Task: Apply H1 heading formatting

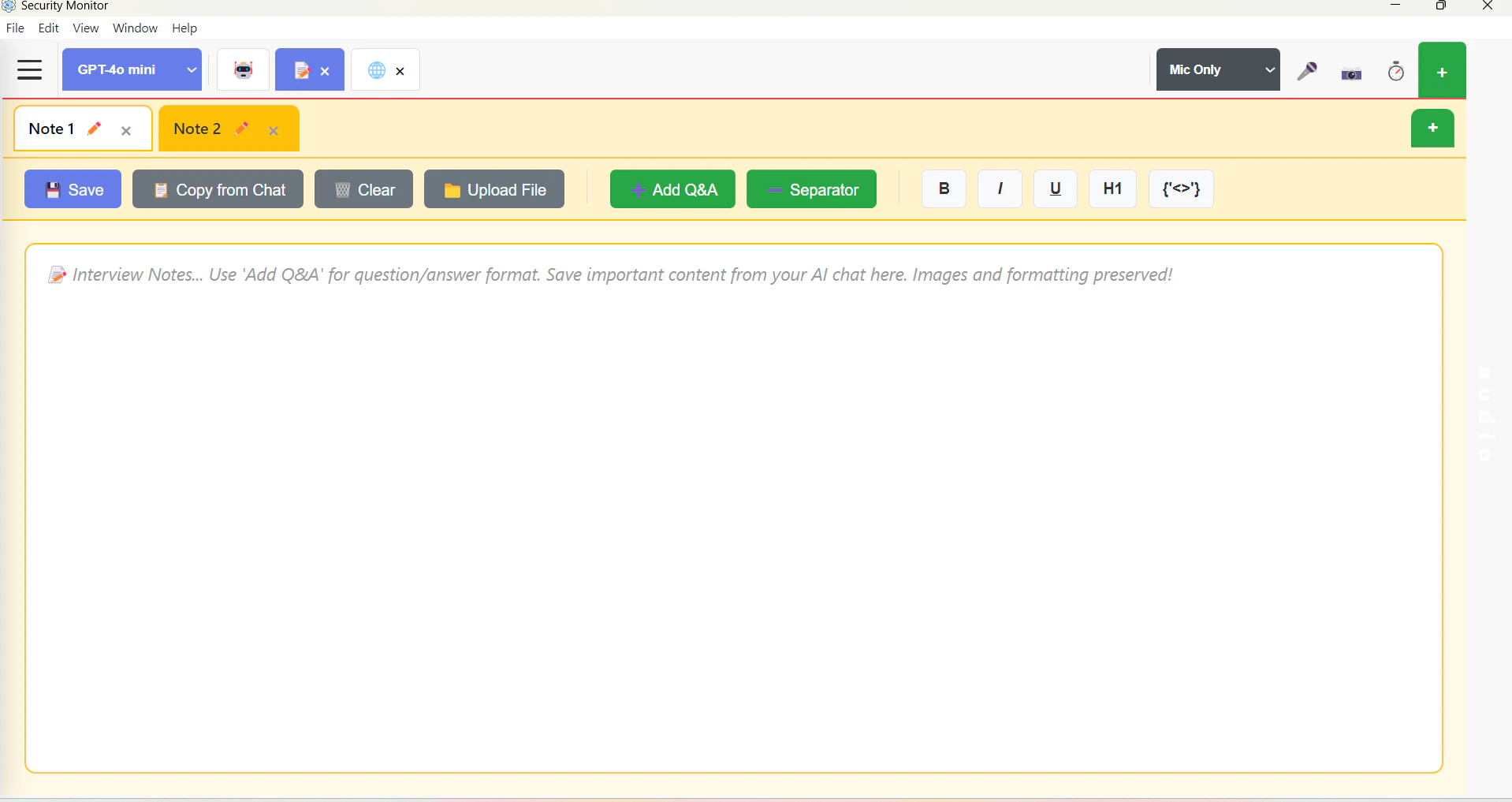Action: tap(1112, 188)
